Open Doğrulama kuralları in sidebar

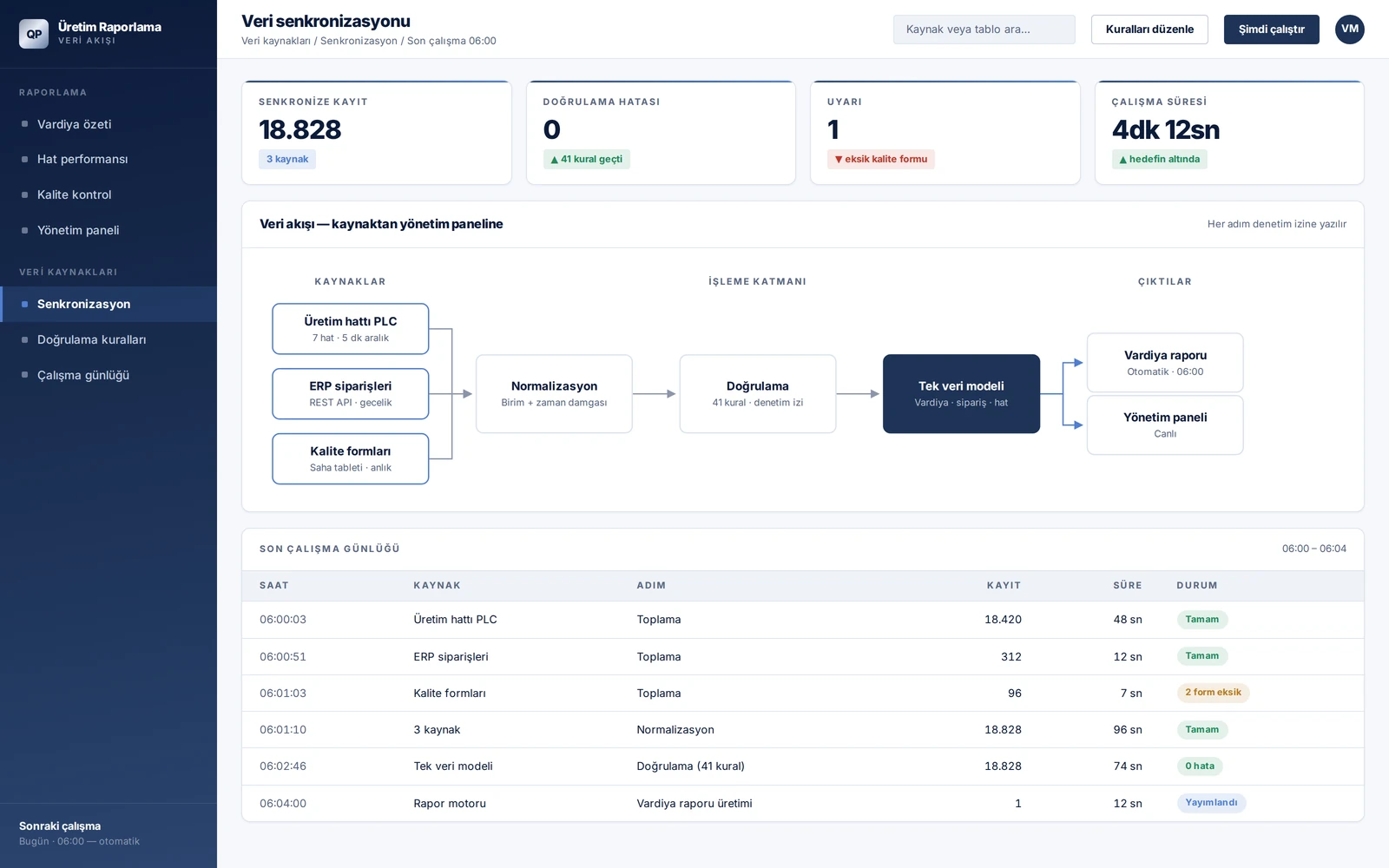point(109,339)
